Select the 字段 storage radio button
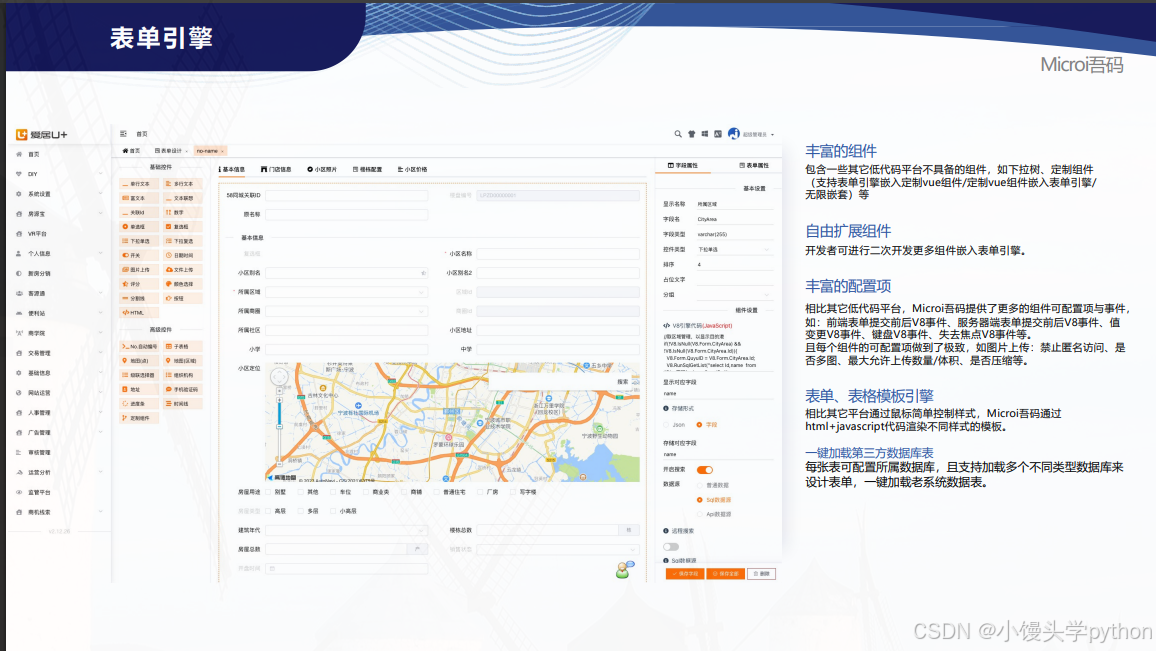 click(700, 425)
